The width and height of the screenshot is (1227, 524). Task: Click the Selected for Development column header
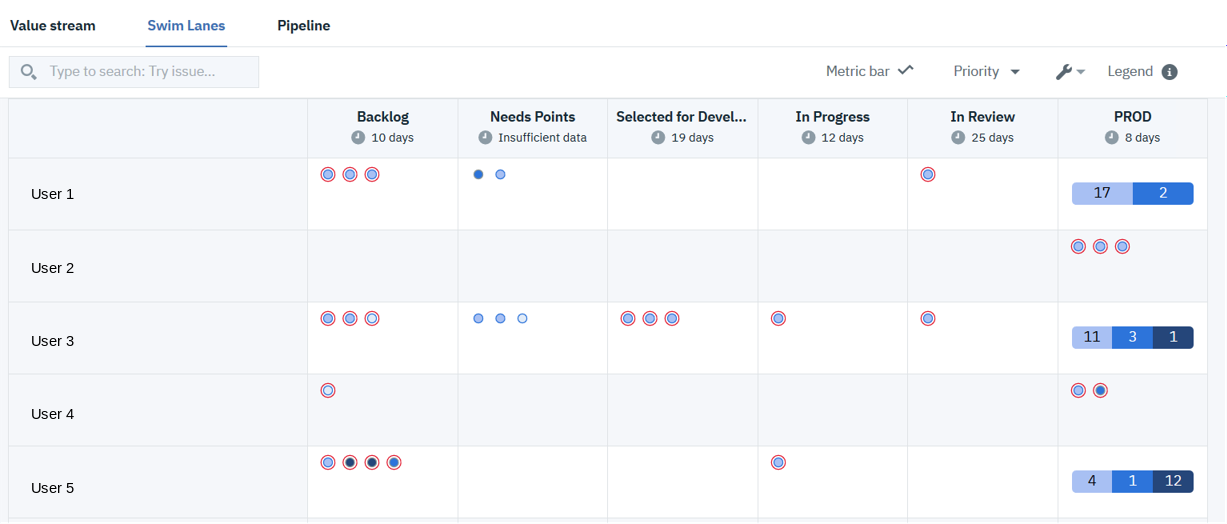click(x=681, y=117)
